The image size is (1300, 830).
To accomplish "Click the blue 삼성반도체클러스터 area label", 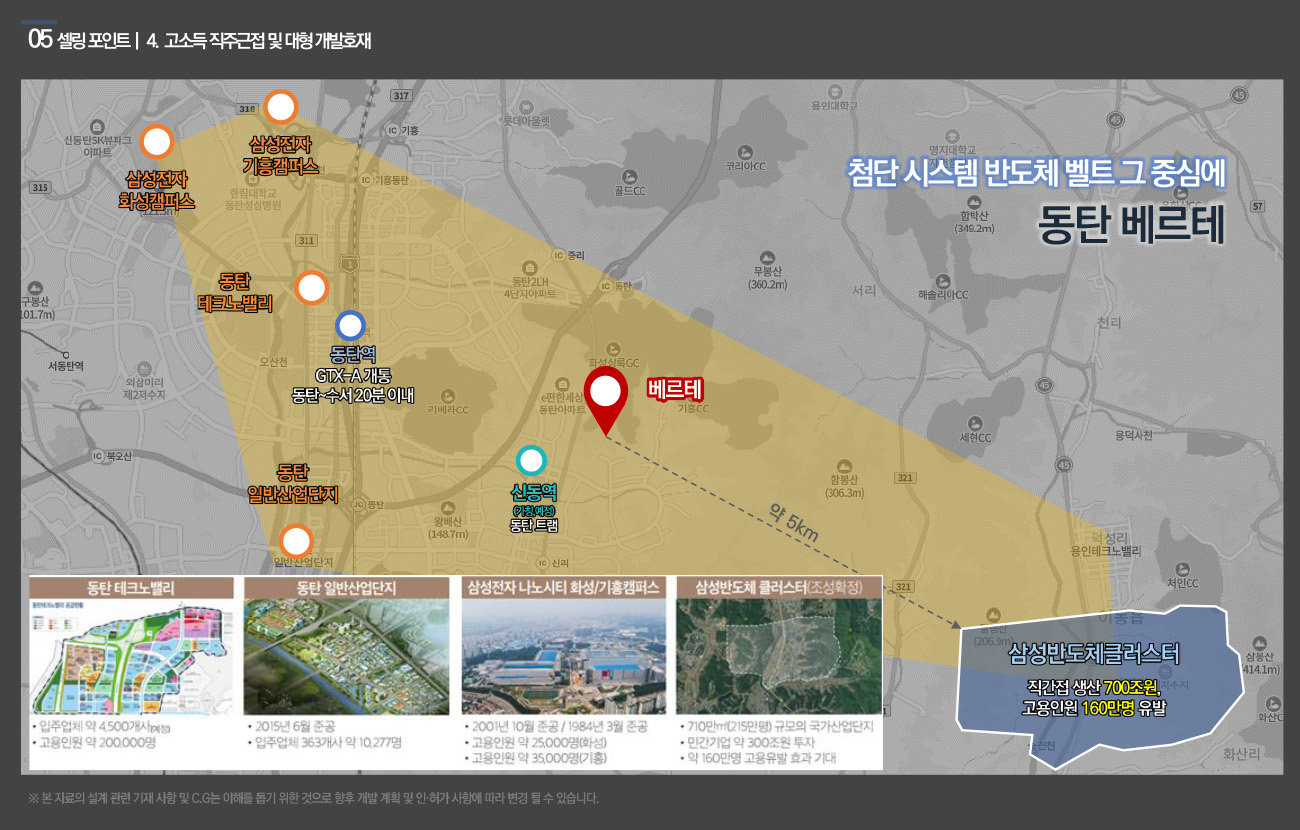I will pos(1093,655).
